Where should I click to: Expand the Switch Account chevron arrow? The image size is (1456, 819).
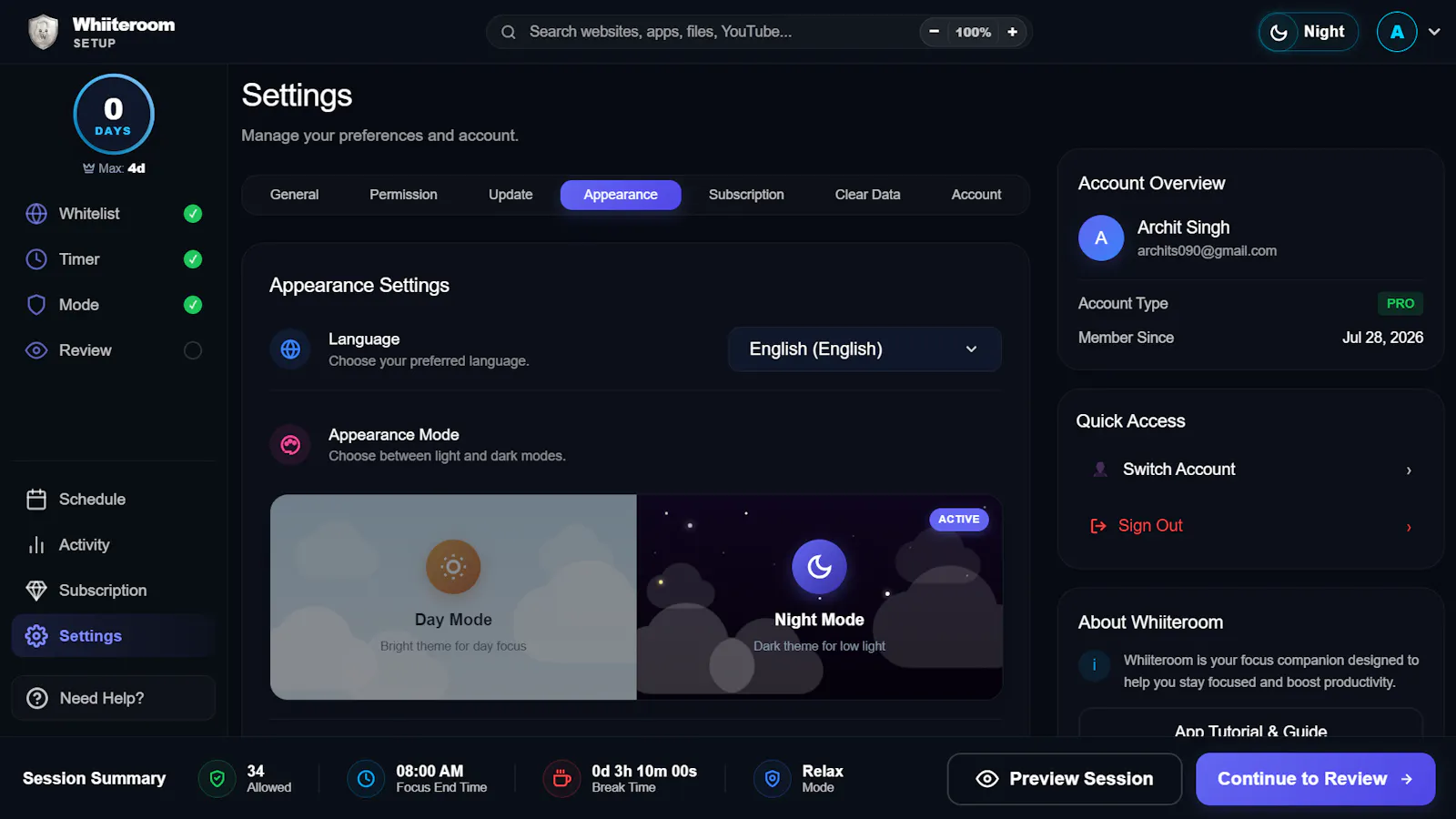pos(1409,470)
